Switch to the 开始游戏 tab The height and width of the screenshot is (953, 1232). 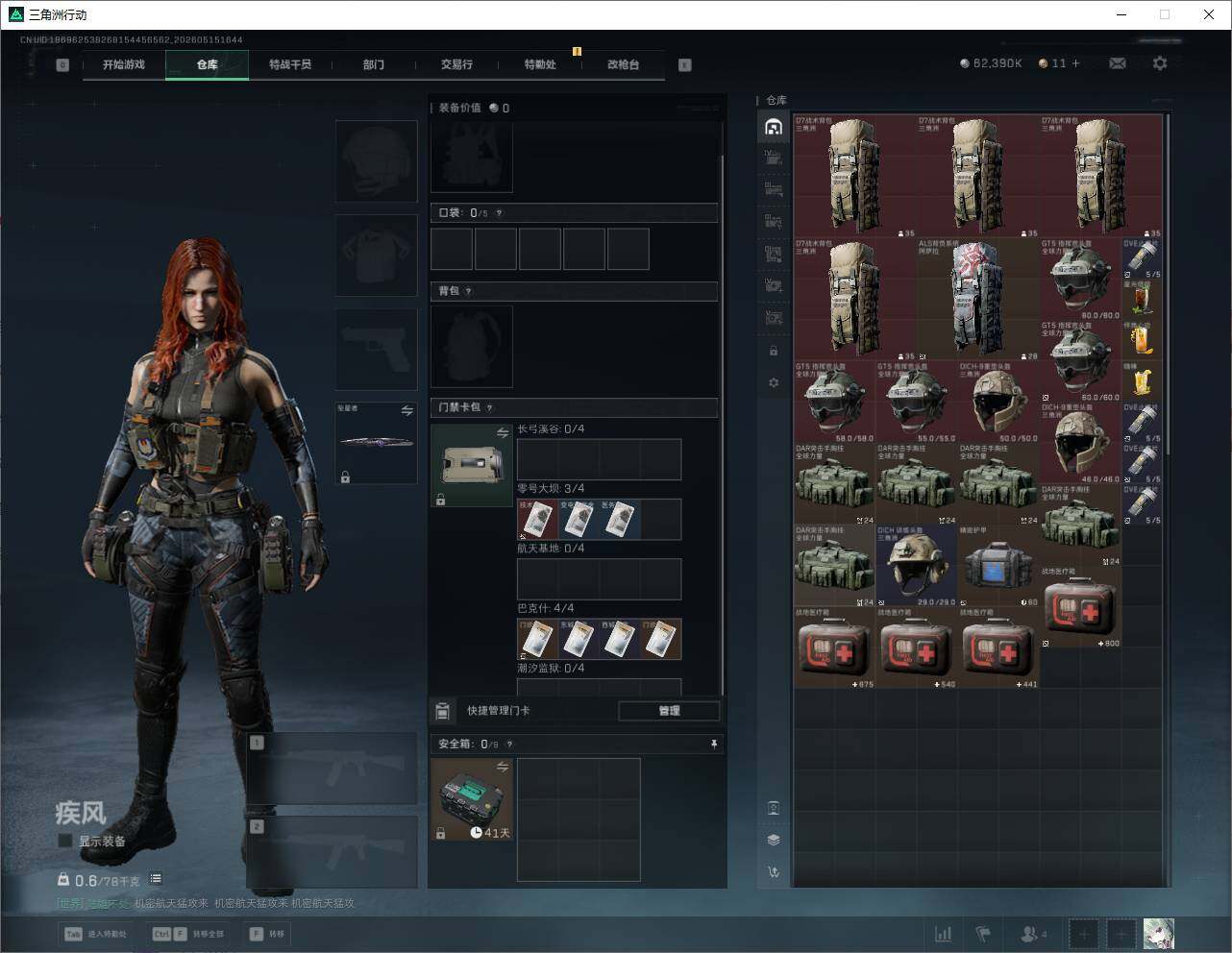(124, 64)
